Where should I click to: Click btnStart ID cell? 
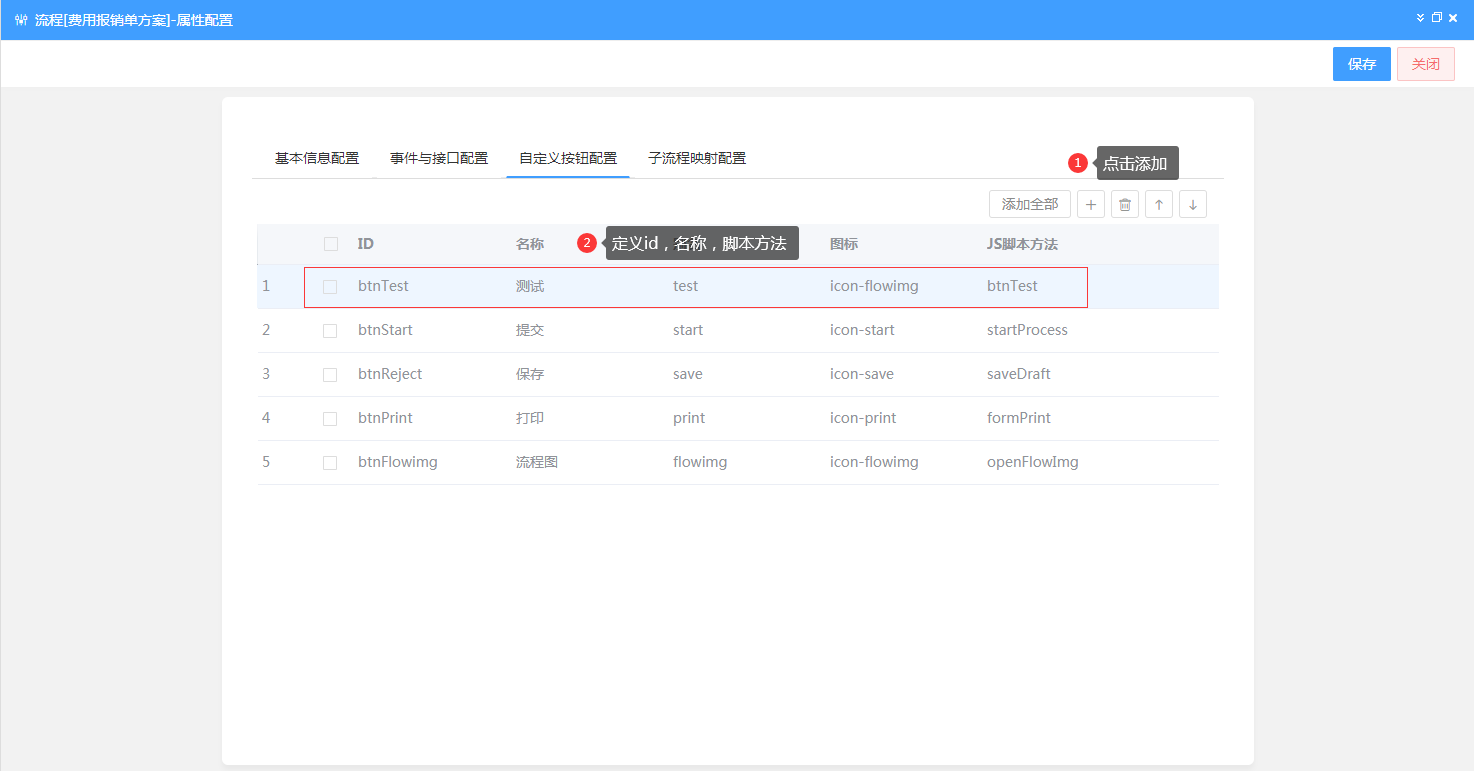(x=385, y=330)
